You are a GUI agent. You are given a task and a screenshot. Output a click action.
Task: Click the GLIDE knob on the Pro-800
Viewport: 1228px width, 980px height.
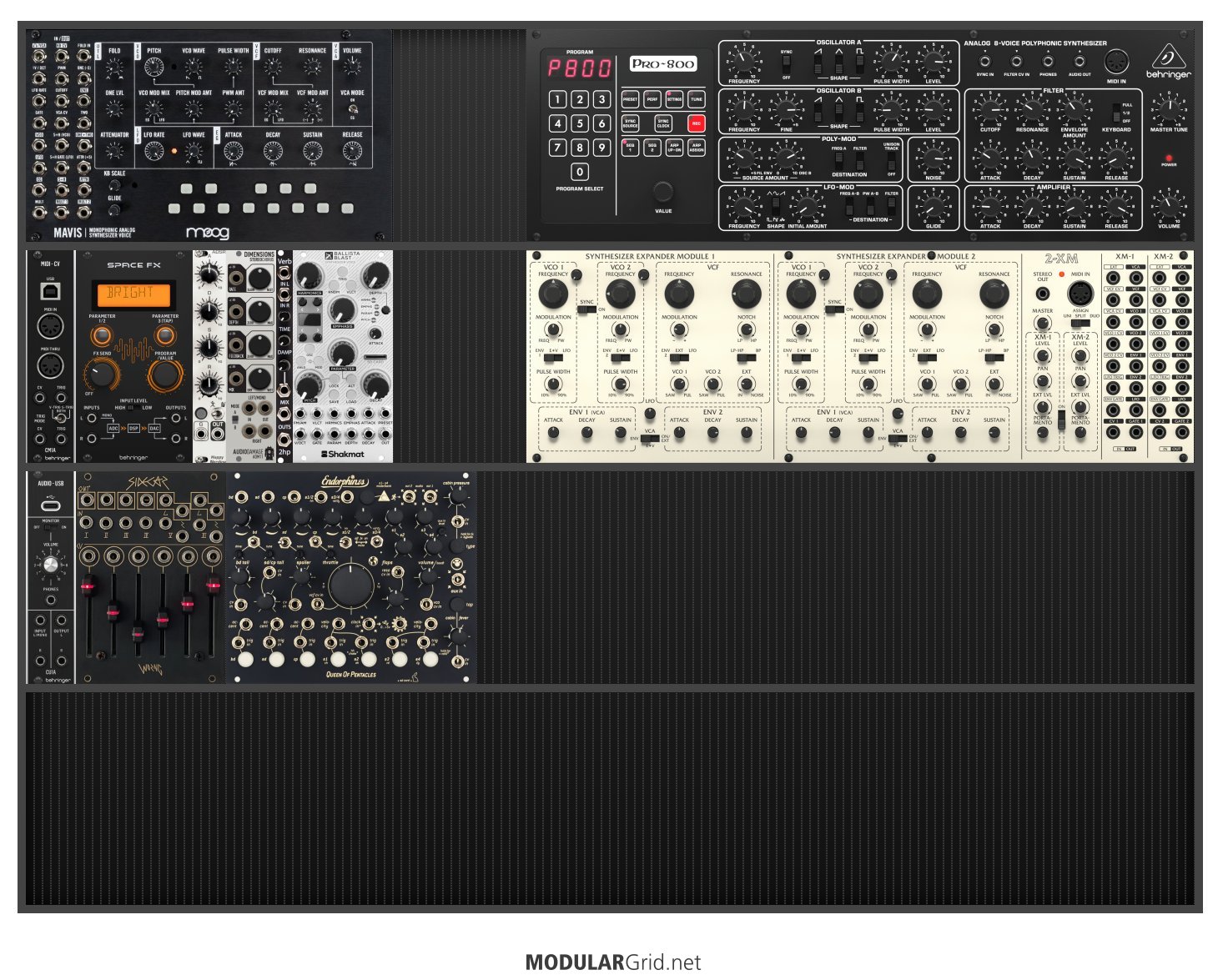(933, 206)
